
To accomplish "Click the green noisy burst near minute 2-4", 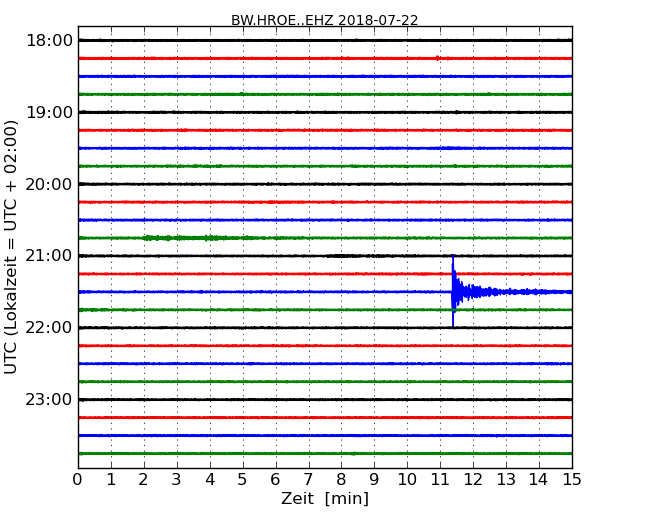I will 199,238.
